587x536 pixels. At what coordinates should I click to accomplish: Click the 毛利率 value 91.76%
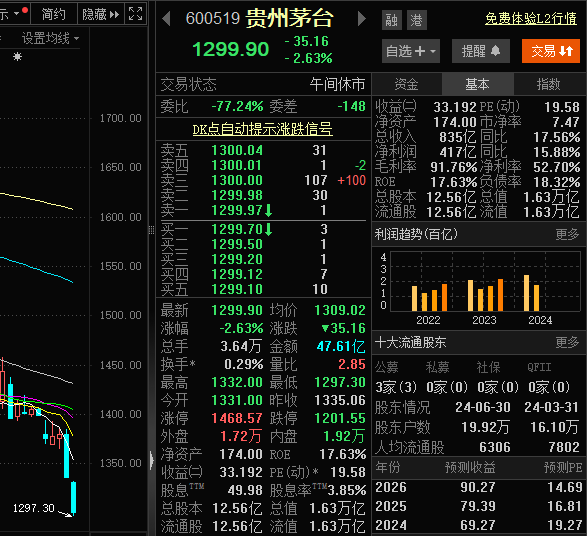[453, 167]
